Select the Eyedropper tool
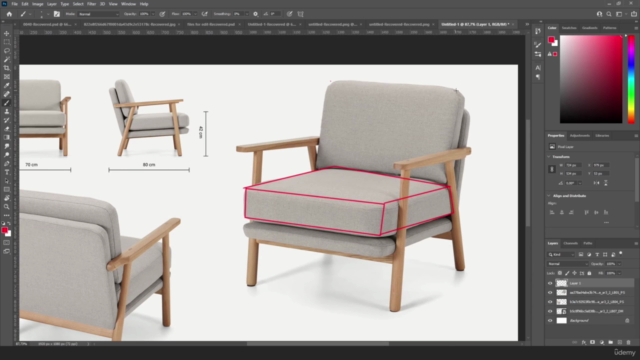The width and height of the screenshot is (640, 360). [x=7, y=85]
